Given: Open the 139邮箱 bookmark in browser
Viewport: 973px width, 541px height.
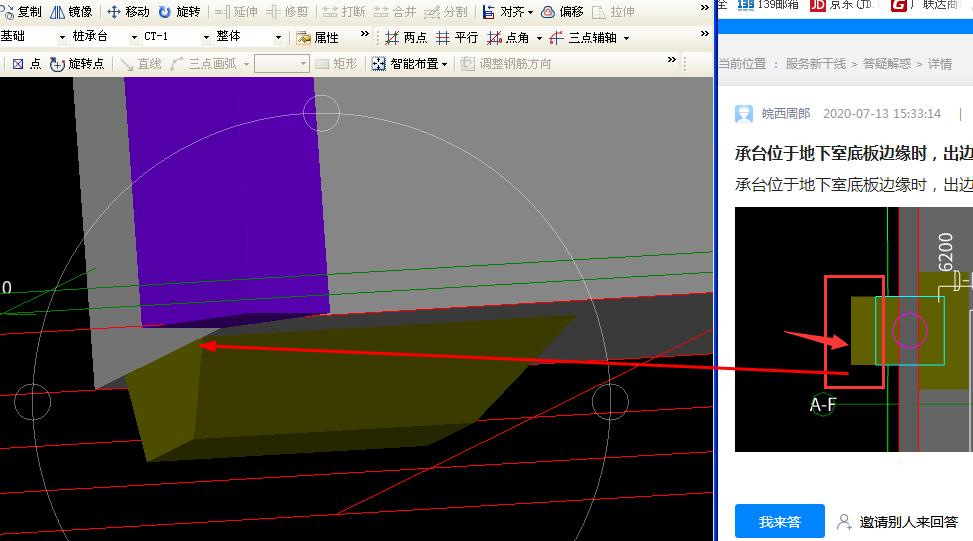Looking at the screenshot, I should pyautogui.click(x=768, y=5).
